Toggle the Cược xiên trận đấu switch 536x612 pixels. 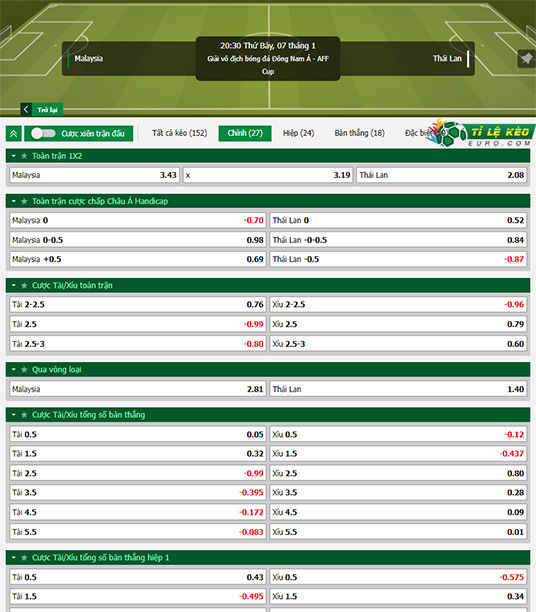(43, 133)
